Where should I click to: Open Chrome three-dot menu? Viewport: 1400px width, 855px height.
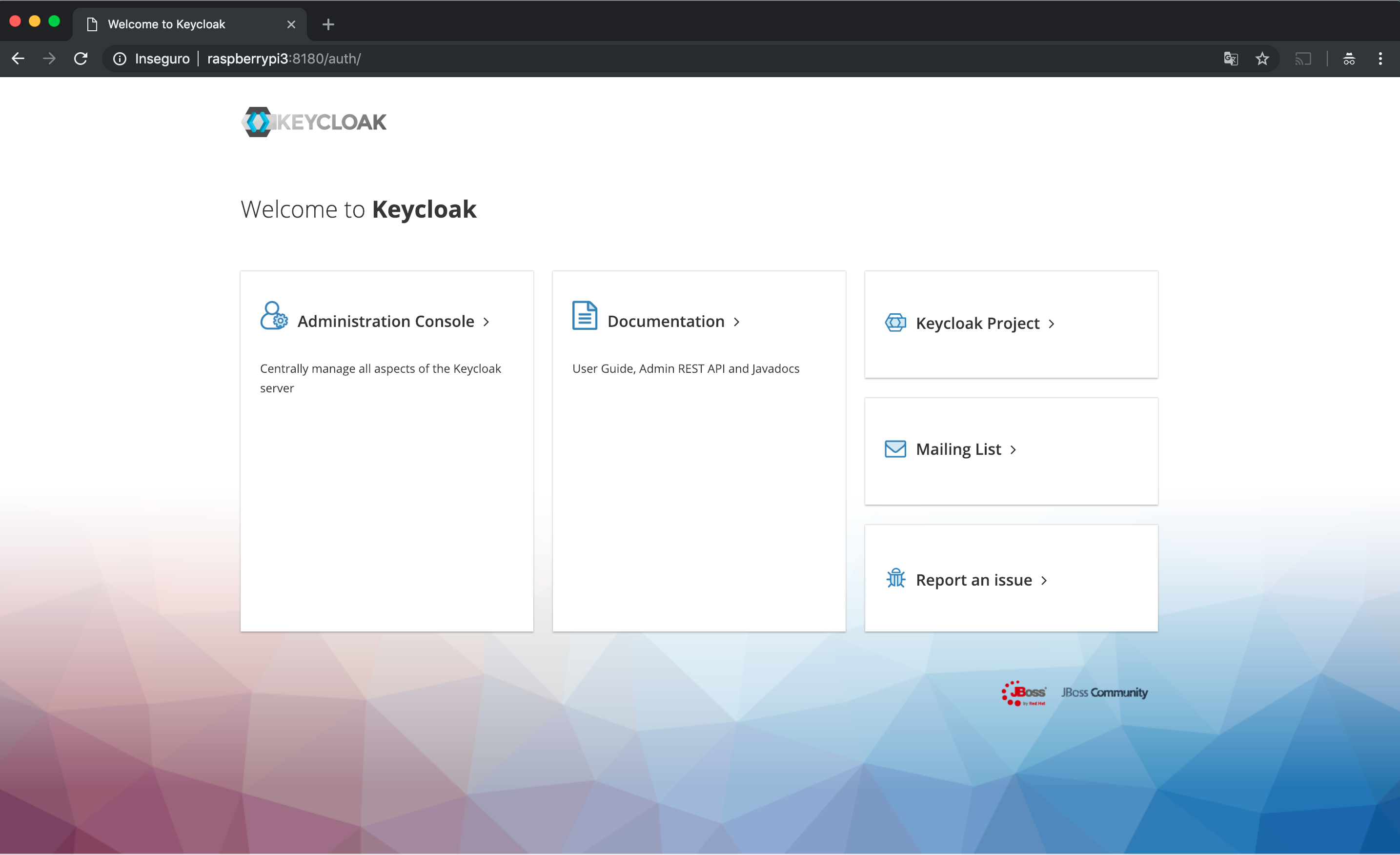click(x=1380, y=59)
